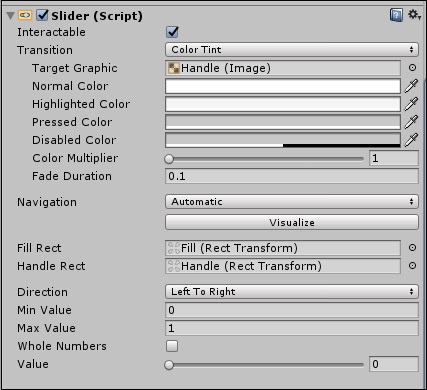Click the Color Multiplier slider handle

169,159
